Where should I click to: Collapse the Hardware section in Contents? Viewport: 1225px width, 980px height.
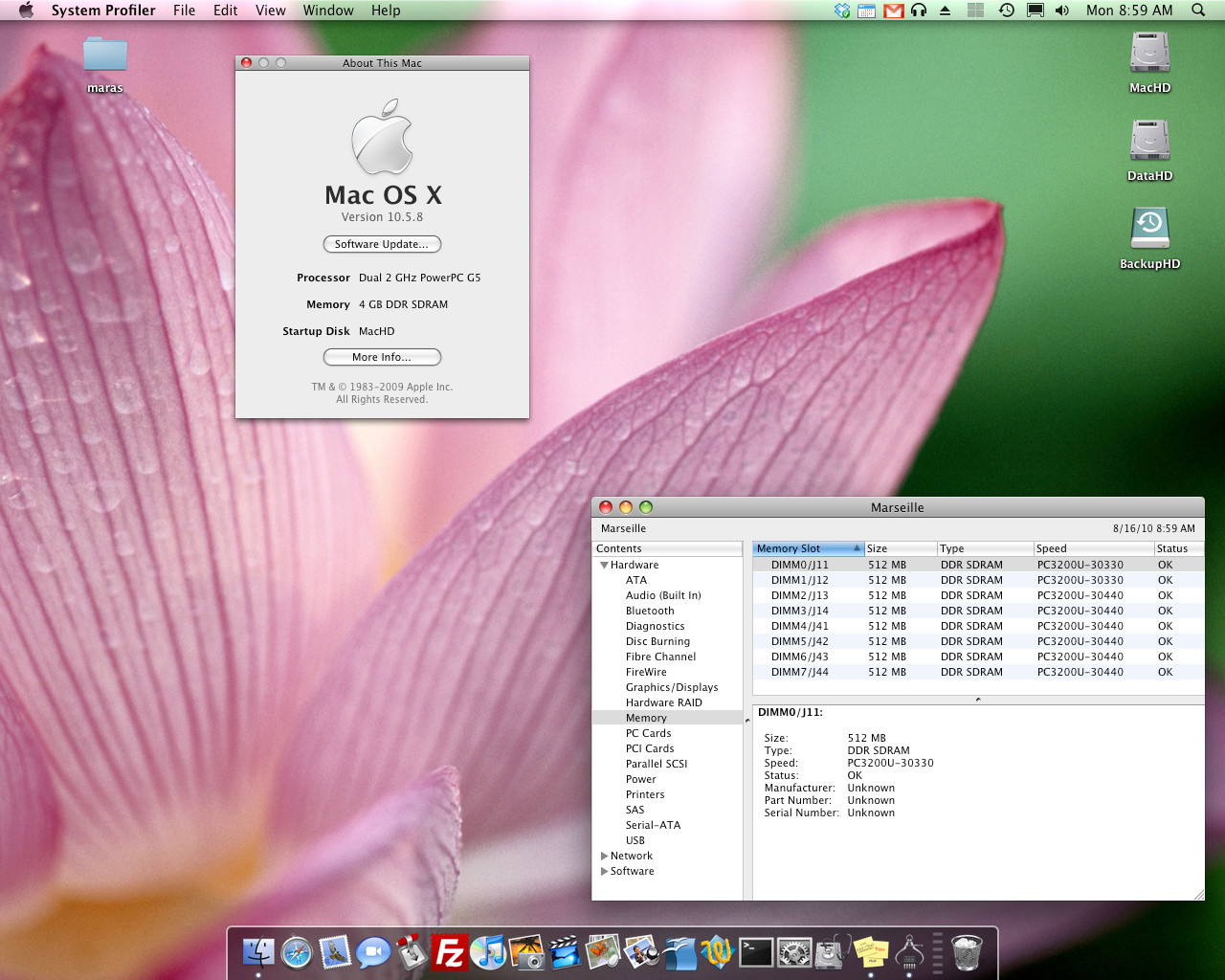(604, 566)
